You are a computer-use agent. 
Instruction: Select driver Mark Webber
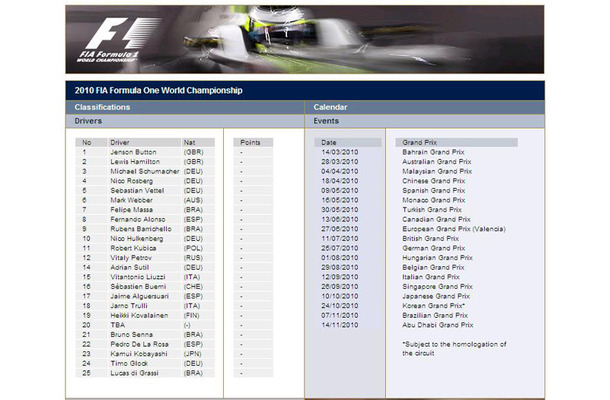click(x=131, y=200)
